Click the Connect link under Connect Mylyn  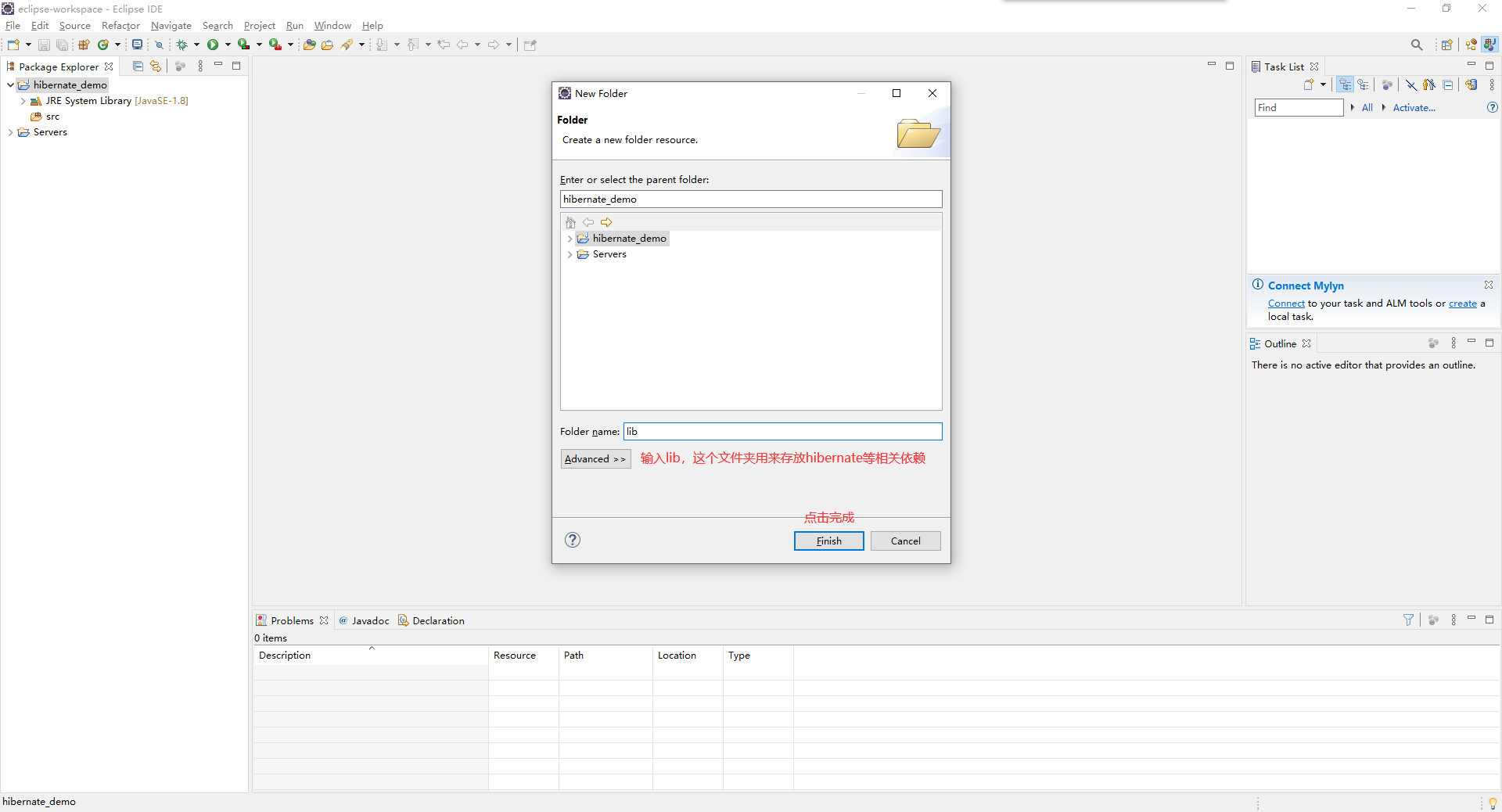pyautogui.click(x=1285, y=304)
